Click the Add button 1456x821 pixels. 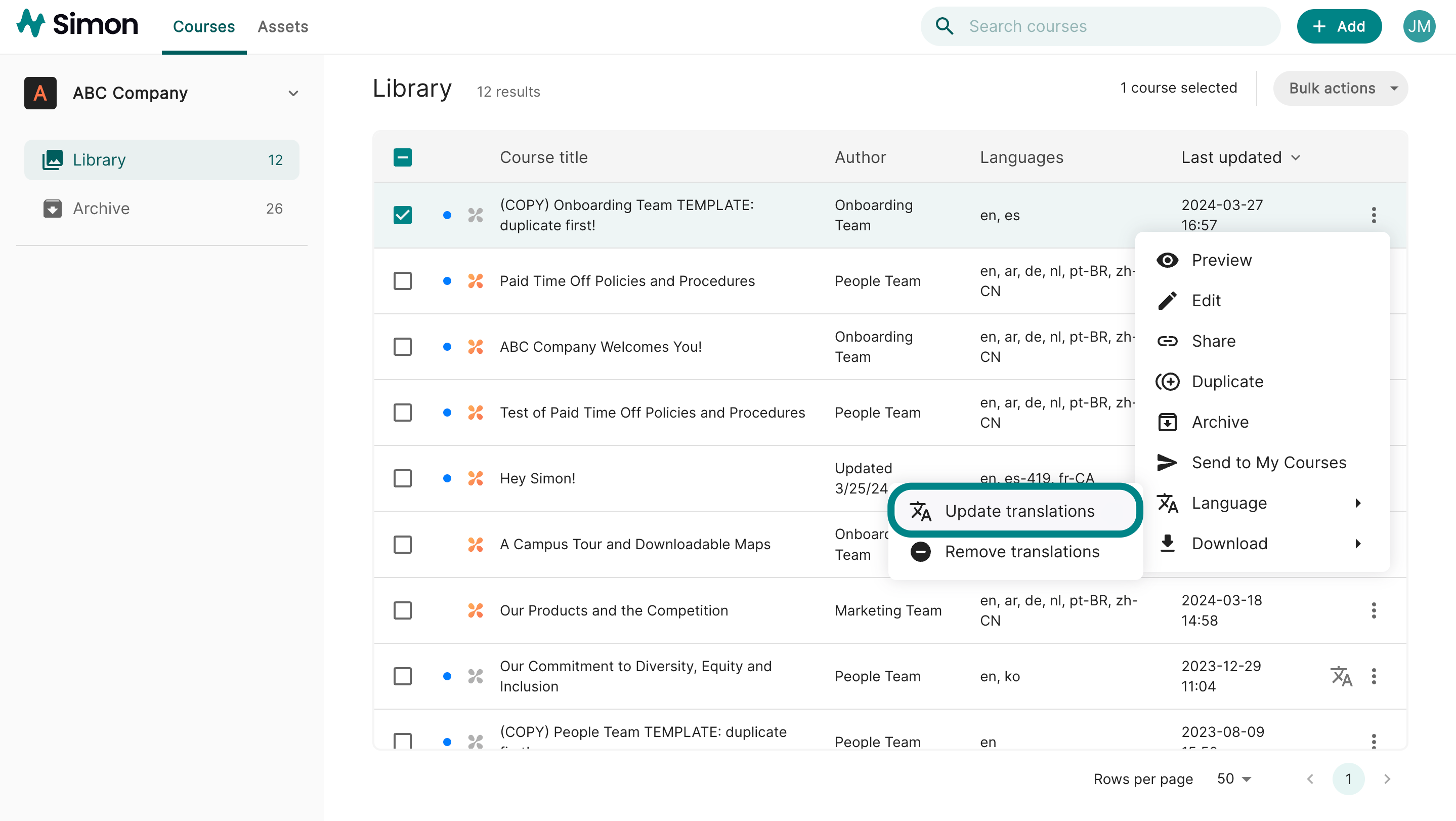click(x=1339, y=26)
